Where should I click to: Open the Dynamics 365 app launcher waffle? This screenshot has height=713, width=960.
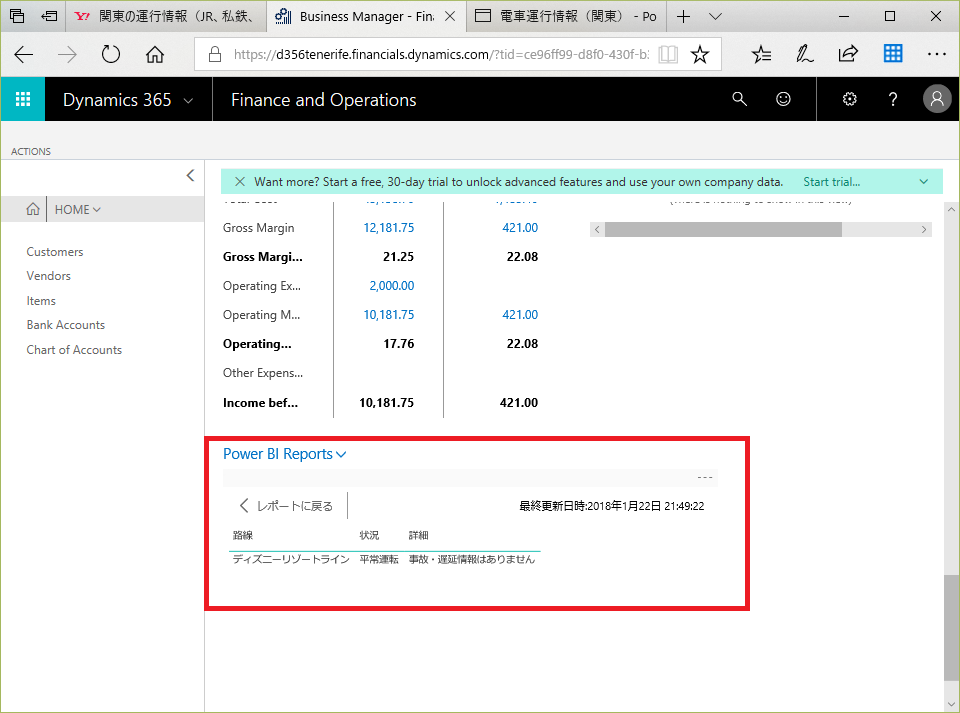tap(23, 99)
